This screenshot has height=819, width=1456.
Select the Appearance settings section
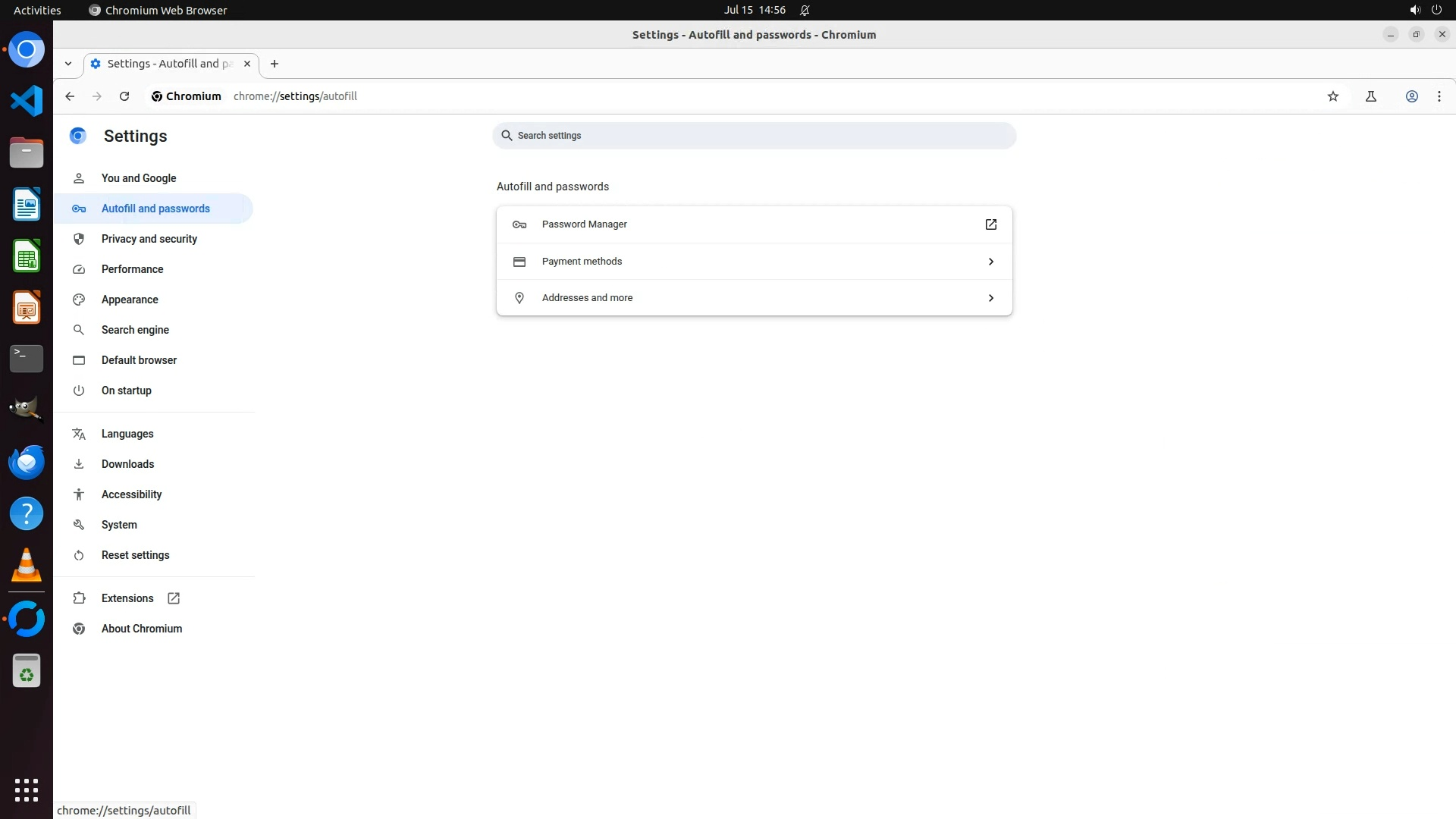point(130,300)
